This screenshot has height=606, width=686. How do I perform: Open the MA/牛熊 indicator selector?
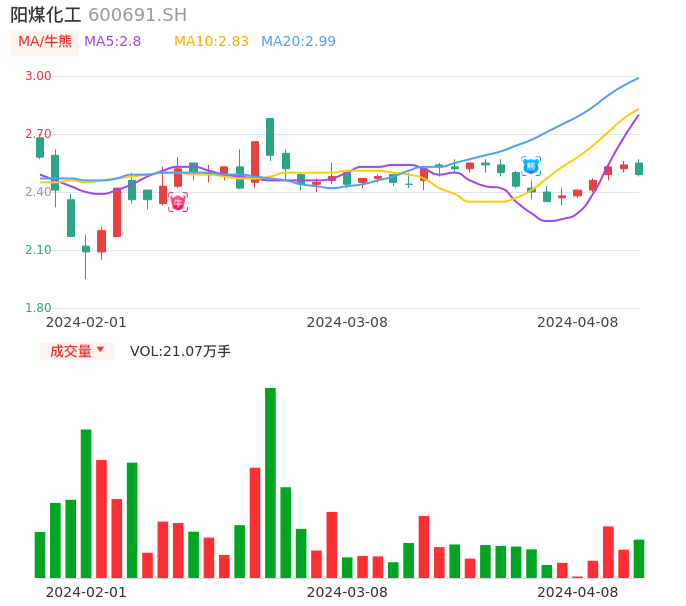pyautogui.click(x=45, y=42)
